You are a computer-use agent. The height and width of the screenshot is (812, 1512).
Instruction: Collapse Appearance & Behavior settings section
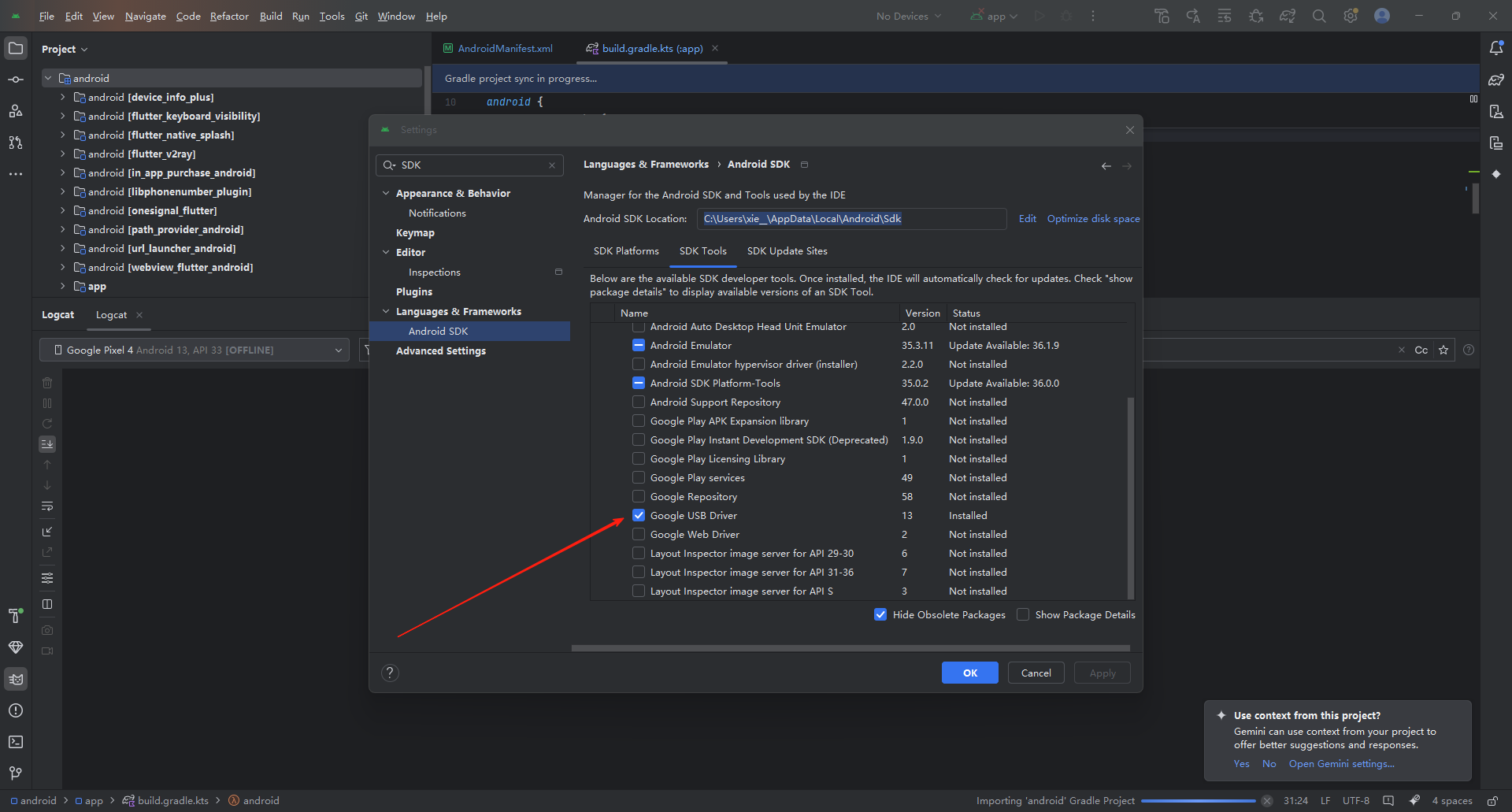pyautogui.click(x=386, y=193)
